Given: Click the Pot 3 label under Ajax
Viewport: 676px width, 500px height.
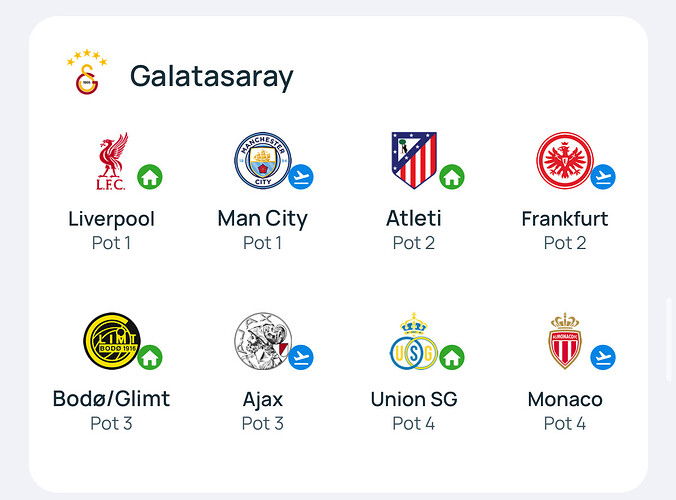Looking at the screenshot, I should tap(263, 423).
